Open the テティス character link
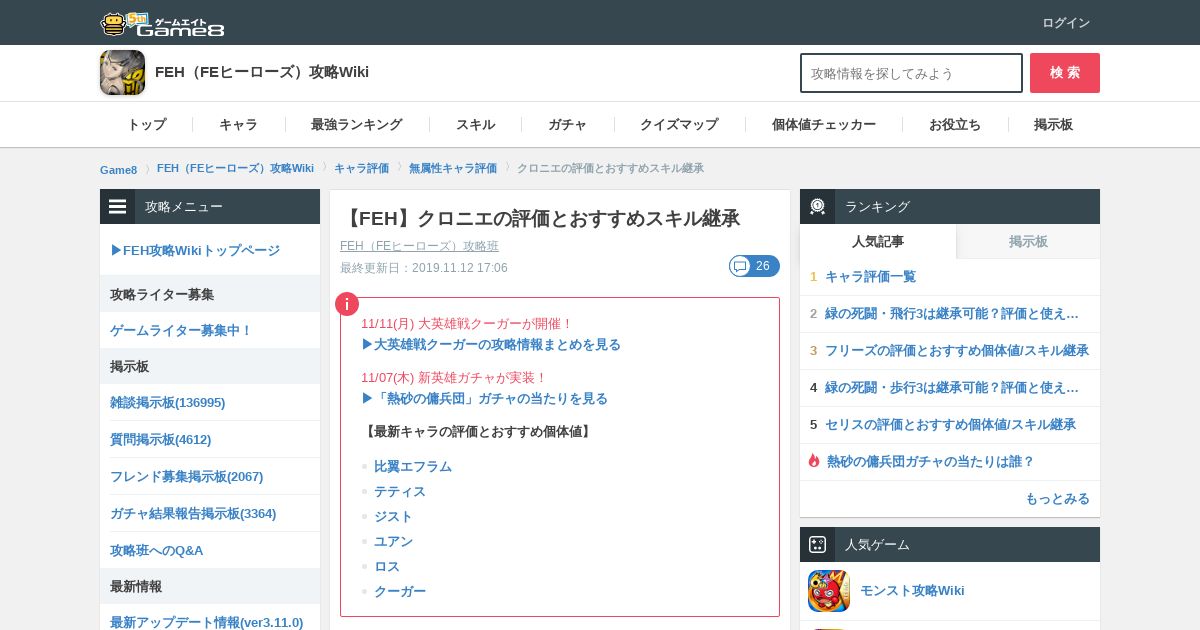The image size is (1200, 630). (x=400, y=491)
